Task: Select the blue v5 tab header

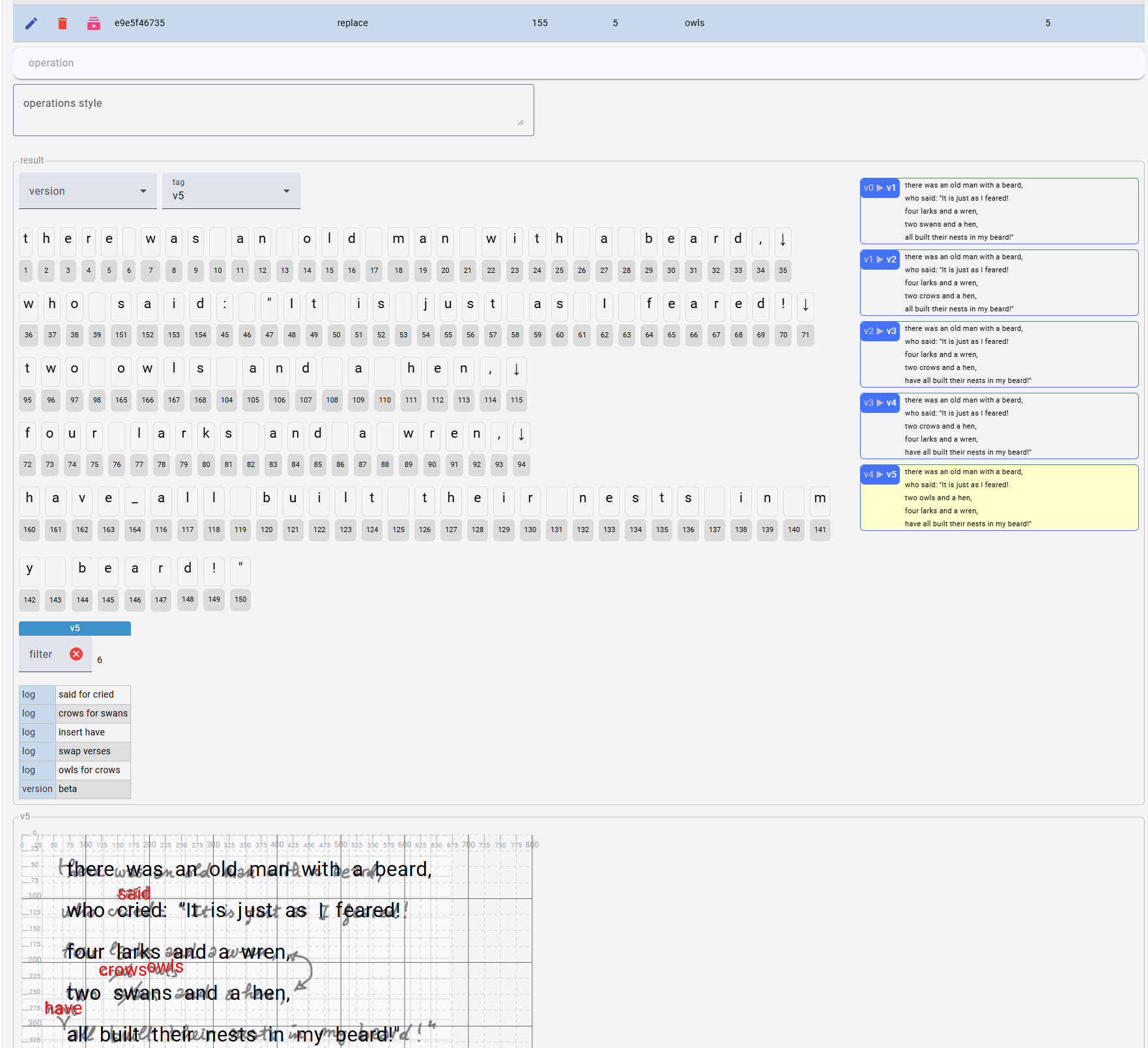Action: (75, 628)
